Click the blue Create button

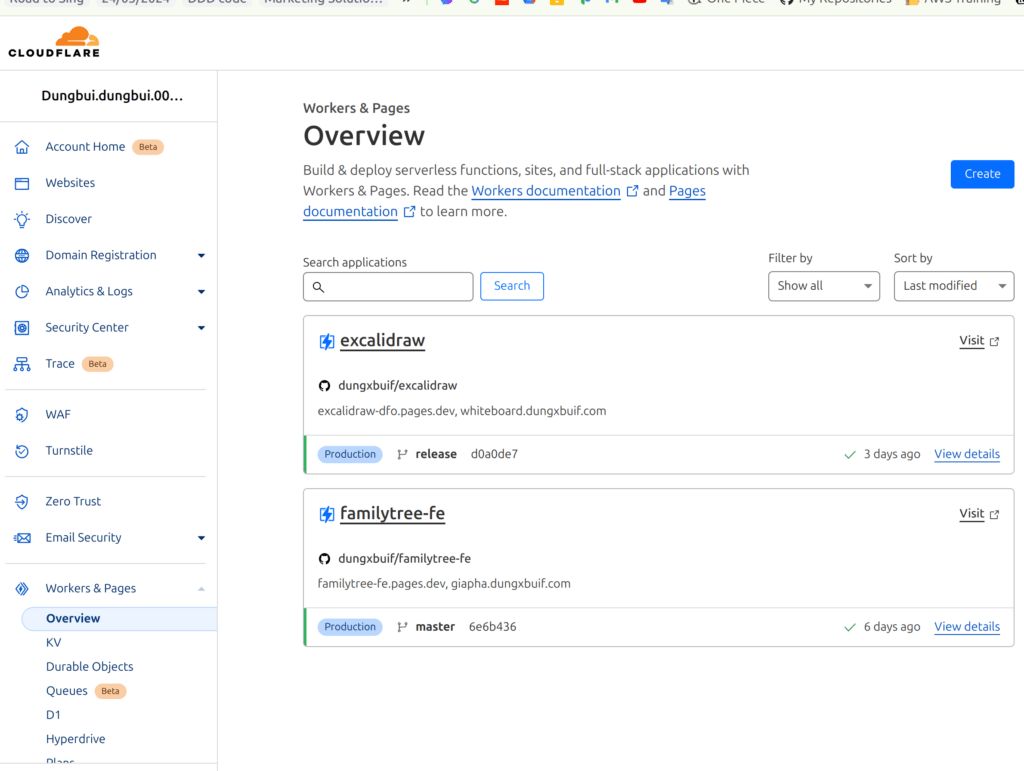click(x=982, y=174)
